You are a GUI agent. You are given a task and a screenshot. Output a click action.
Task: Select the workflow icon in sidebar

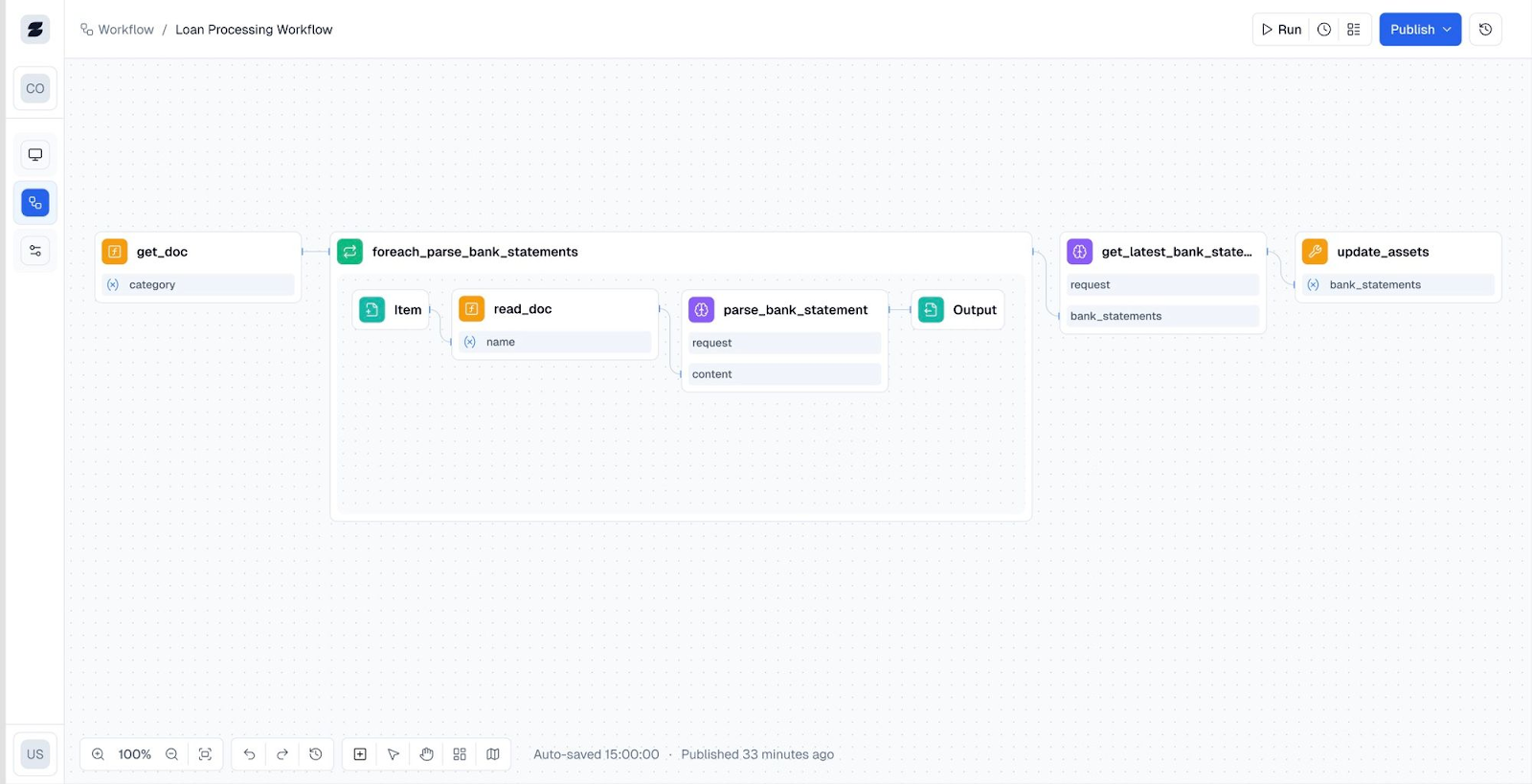pos(35,203)
